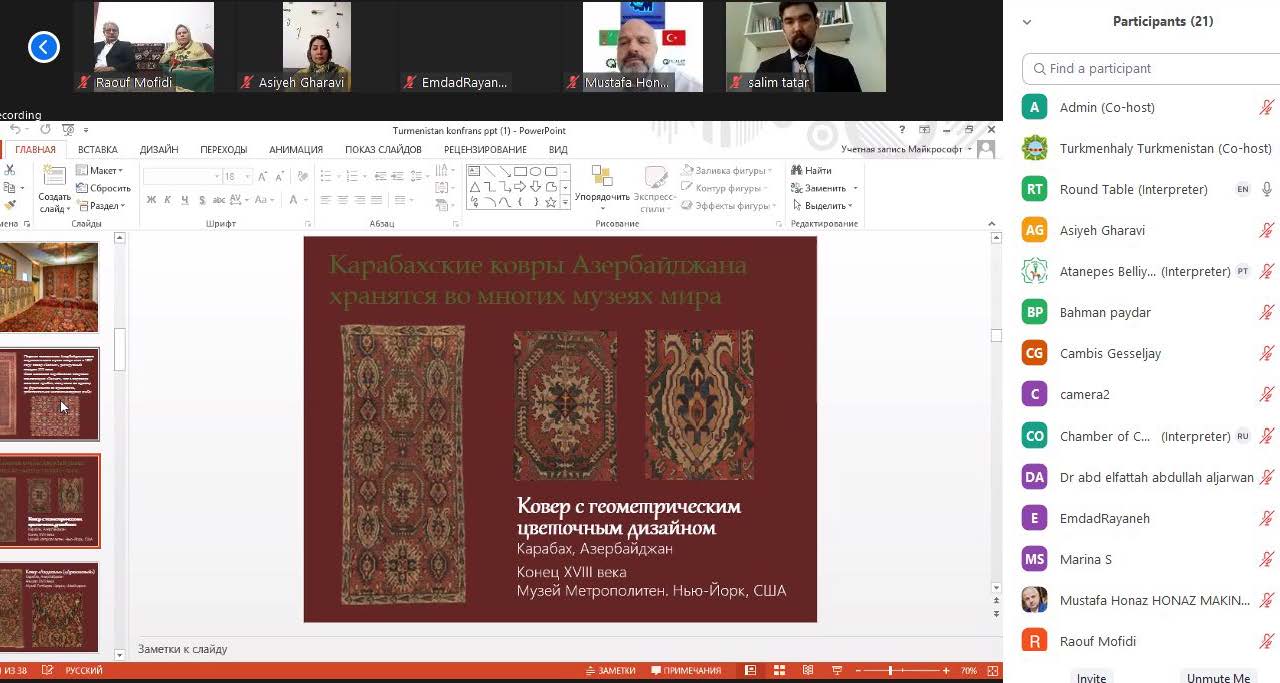
Task: Click the Undo arrow in quick access toolbar
Action: click(x=15, y=130)
